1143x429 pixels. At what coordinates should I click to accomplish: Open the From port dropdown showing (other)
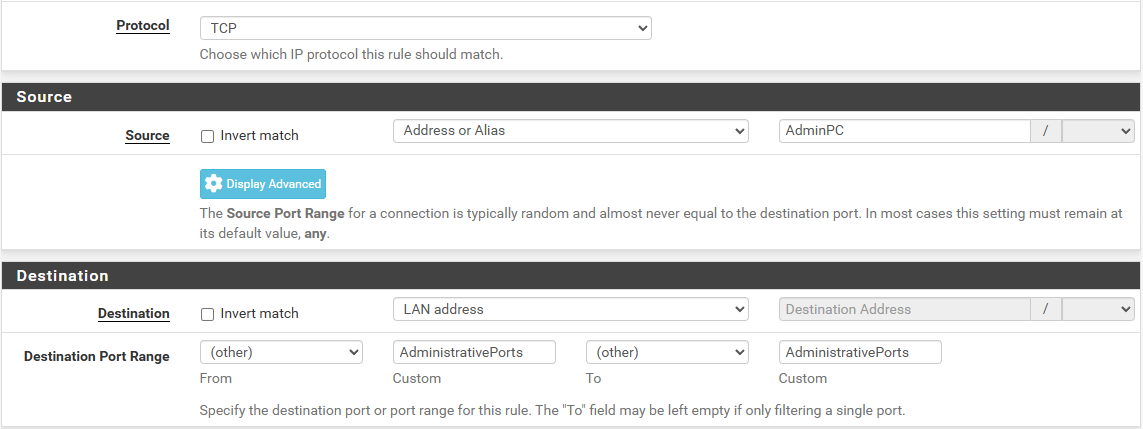[281, 352]
